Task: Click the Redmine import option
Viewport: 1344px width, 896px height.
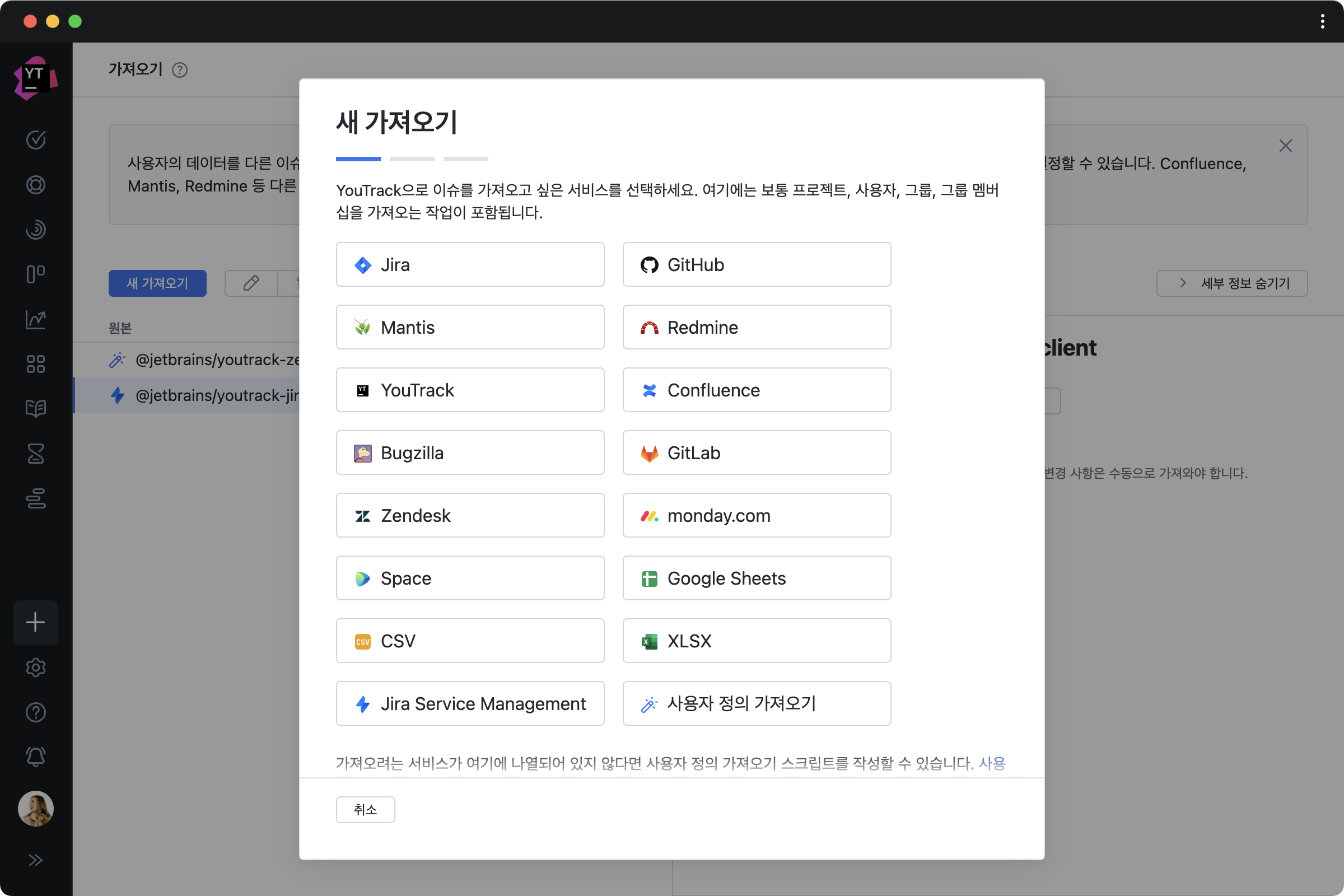Action: 756,327
